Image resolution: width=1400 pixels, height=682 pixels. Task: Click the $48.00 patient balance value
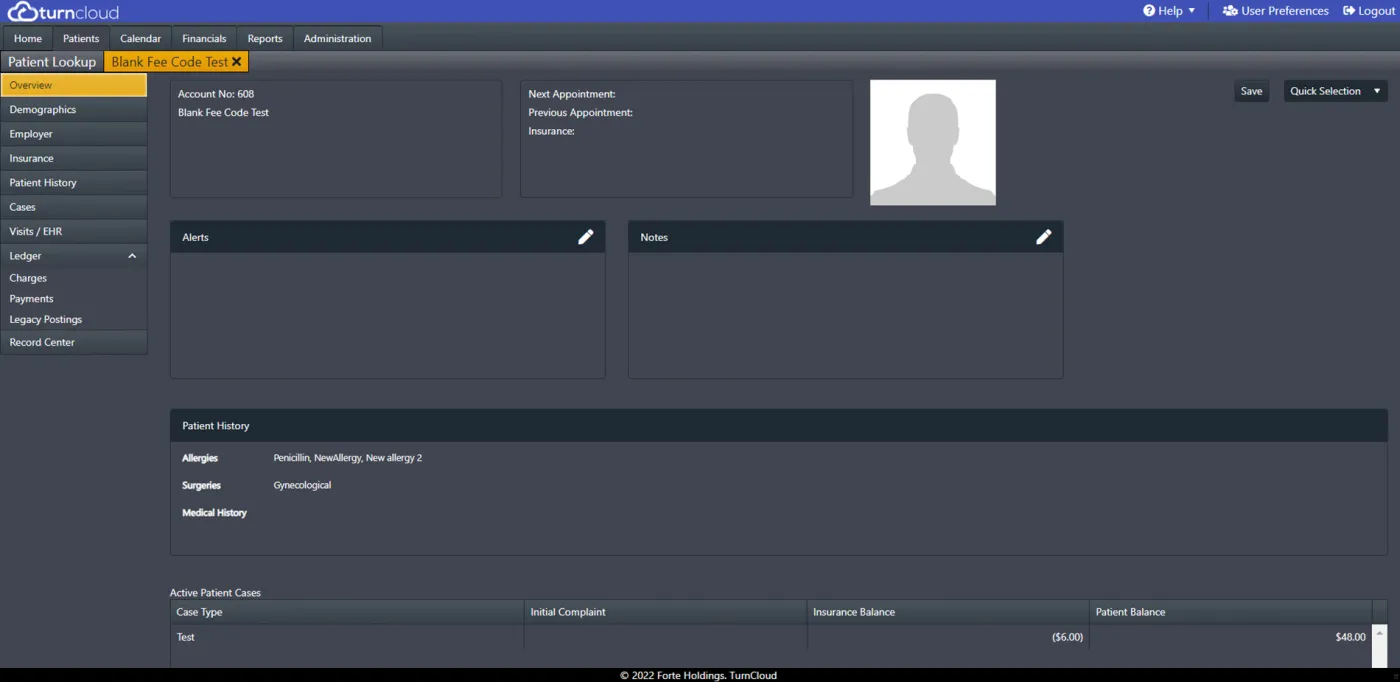pyautogui.click(x=1350, y=637)
